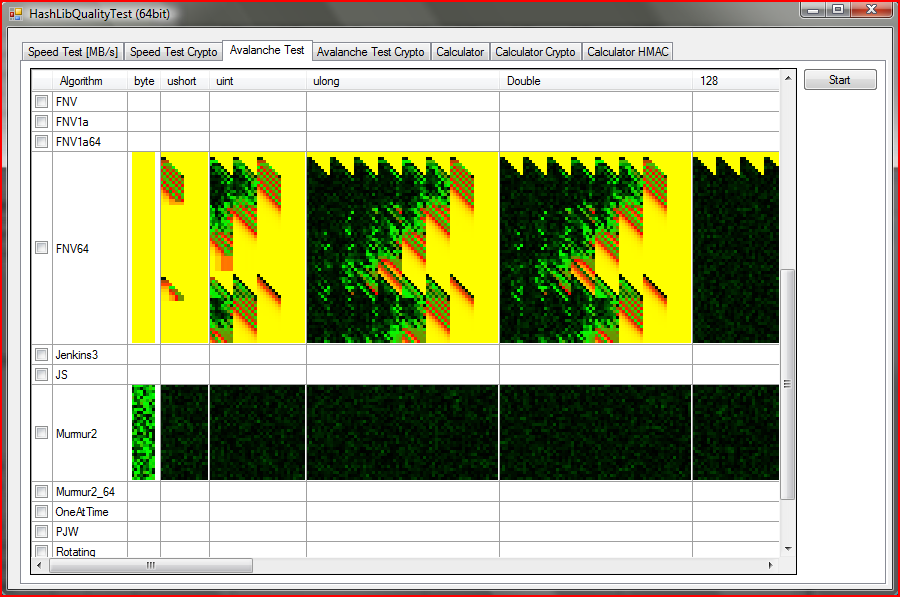
Task: Select the Rotating algorithm name
Action: pos(76,551)
